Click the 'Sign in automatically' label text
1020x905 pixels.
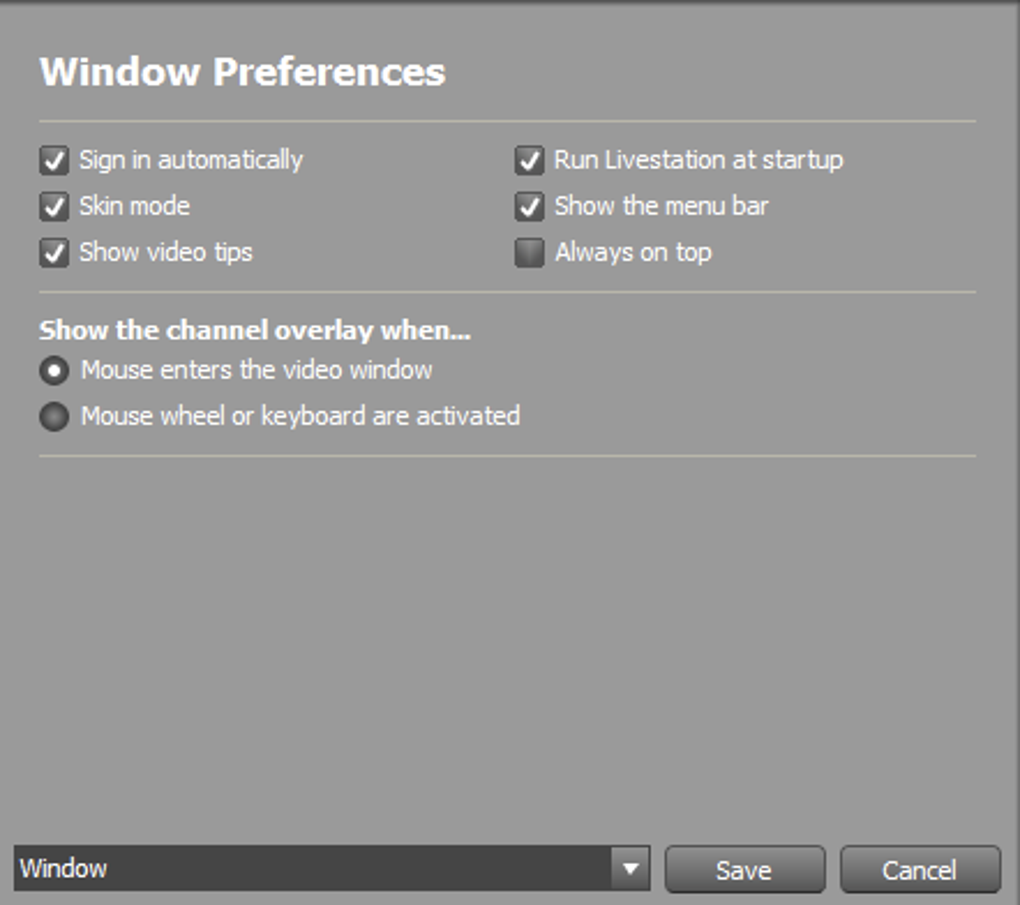191,161
